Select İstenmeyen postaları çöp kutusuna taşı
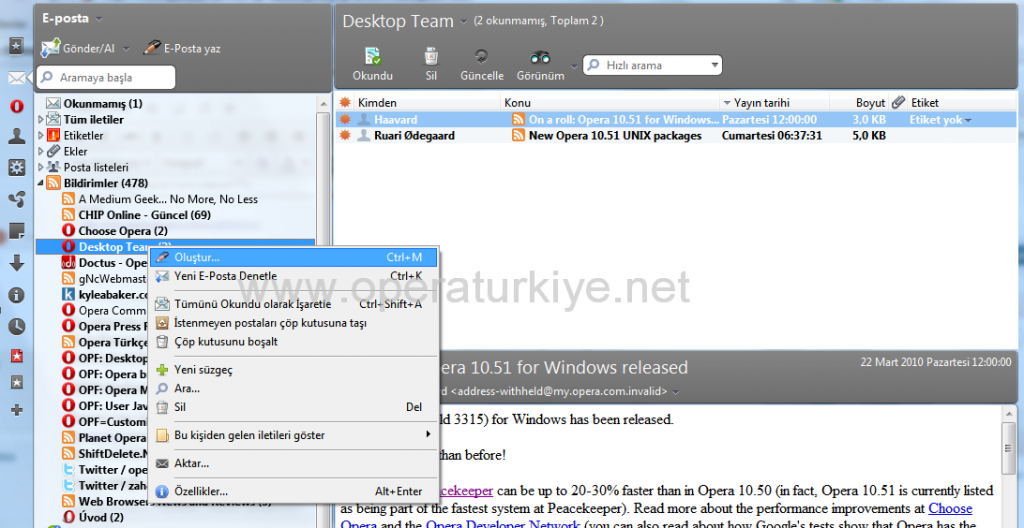This screenshot has width=1024, height=528. (x=294, y=323)
